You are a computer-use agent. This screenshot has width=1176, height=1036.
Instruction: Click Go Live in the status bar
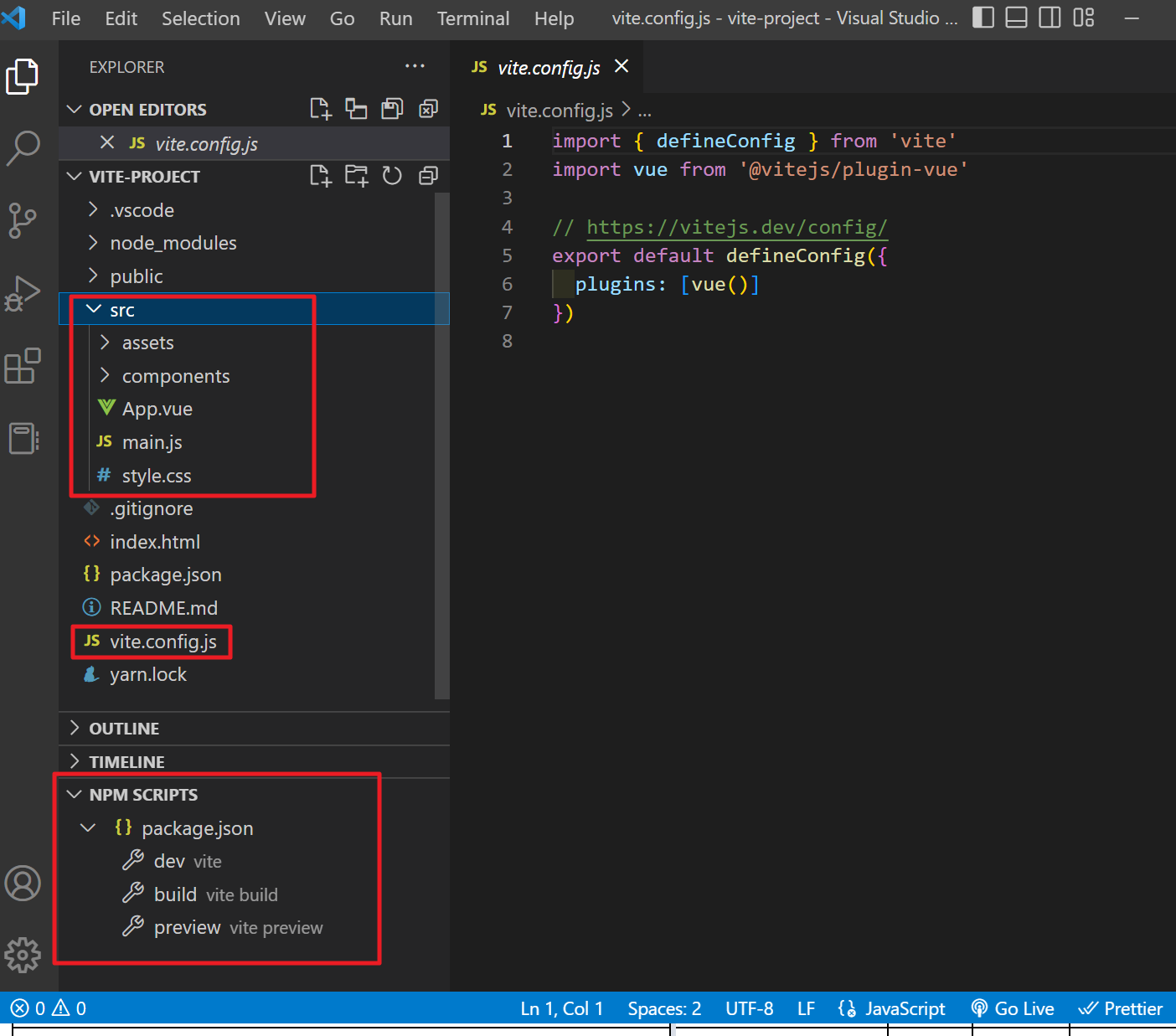point(1012,1008)
